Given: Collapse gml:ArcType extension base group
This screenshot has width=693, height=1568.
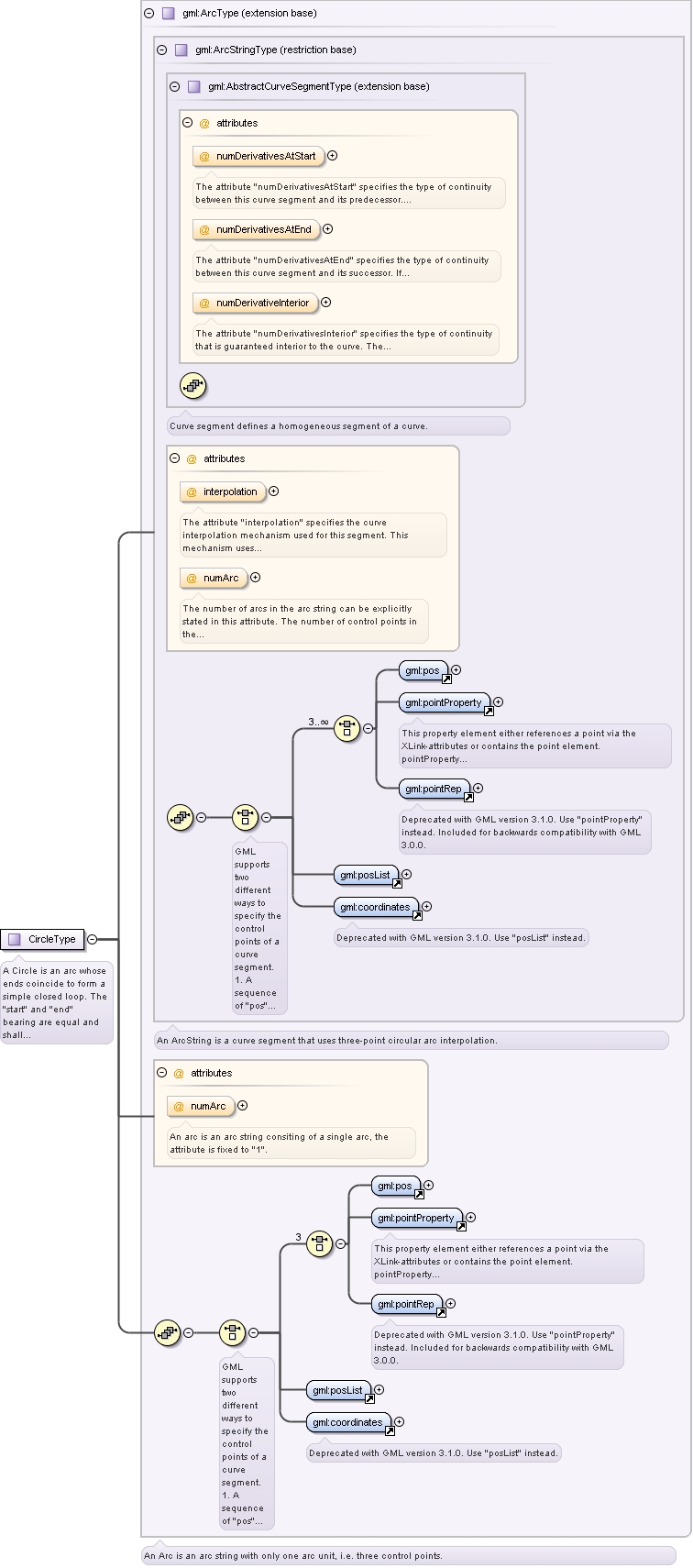Looking at the screenshot, I should pyautogui.click(x=148, y=14).
